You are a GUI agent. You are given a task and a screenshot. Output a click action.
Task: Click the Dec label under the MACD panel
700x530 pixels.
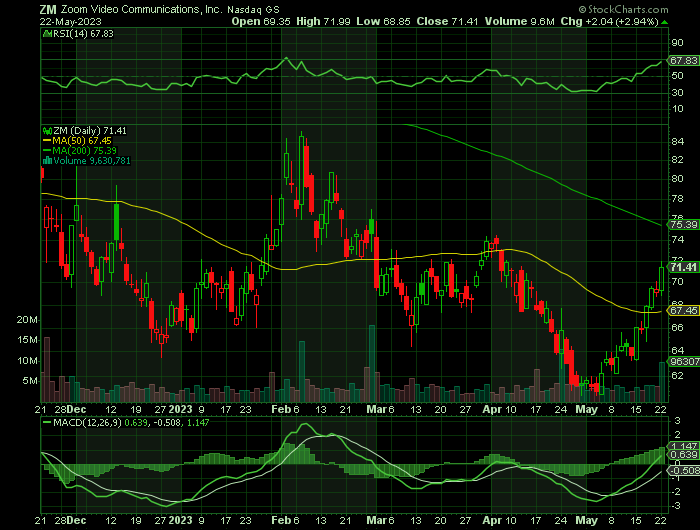click(x=78, y=521)
